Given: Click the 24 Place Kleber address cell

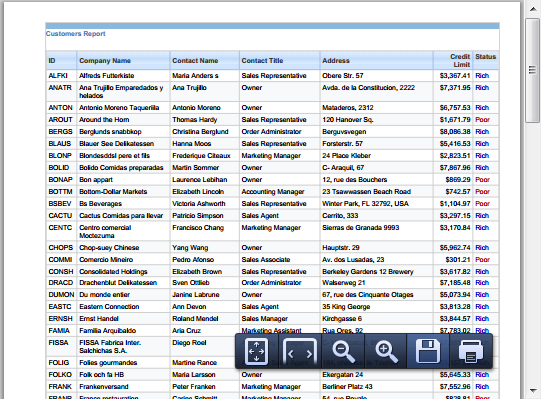Looking at the screenshot, I should 376,156.
